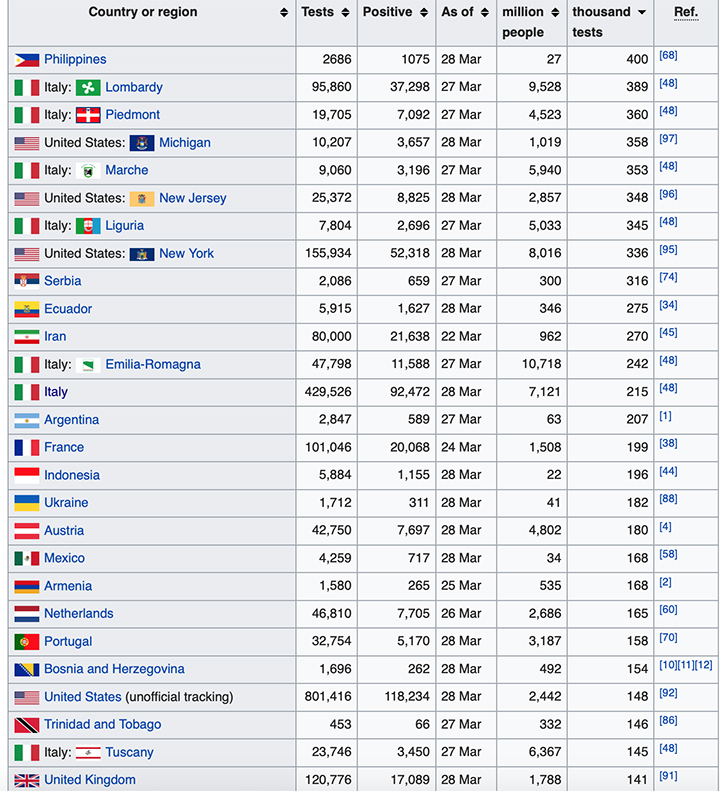
Task: Open the Emilia-Romagna link
Action: coord(153,364)
